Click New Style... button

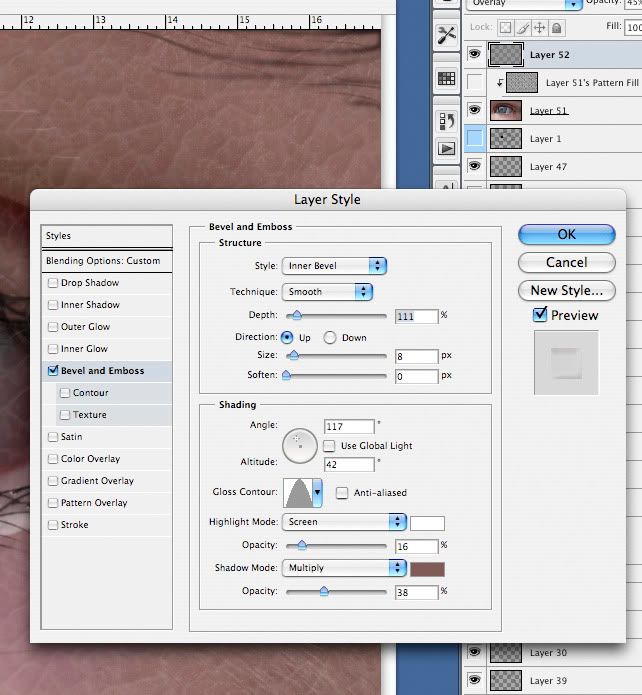coord(567,290)
